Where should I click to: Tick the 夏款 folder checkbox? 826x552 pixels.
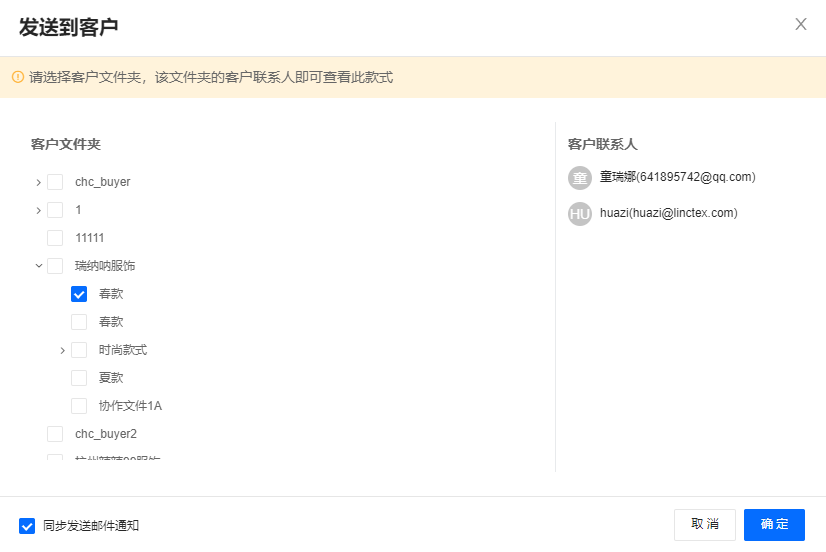pos(79,378)
